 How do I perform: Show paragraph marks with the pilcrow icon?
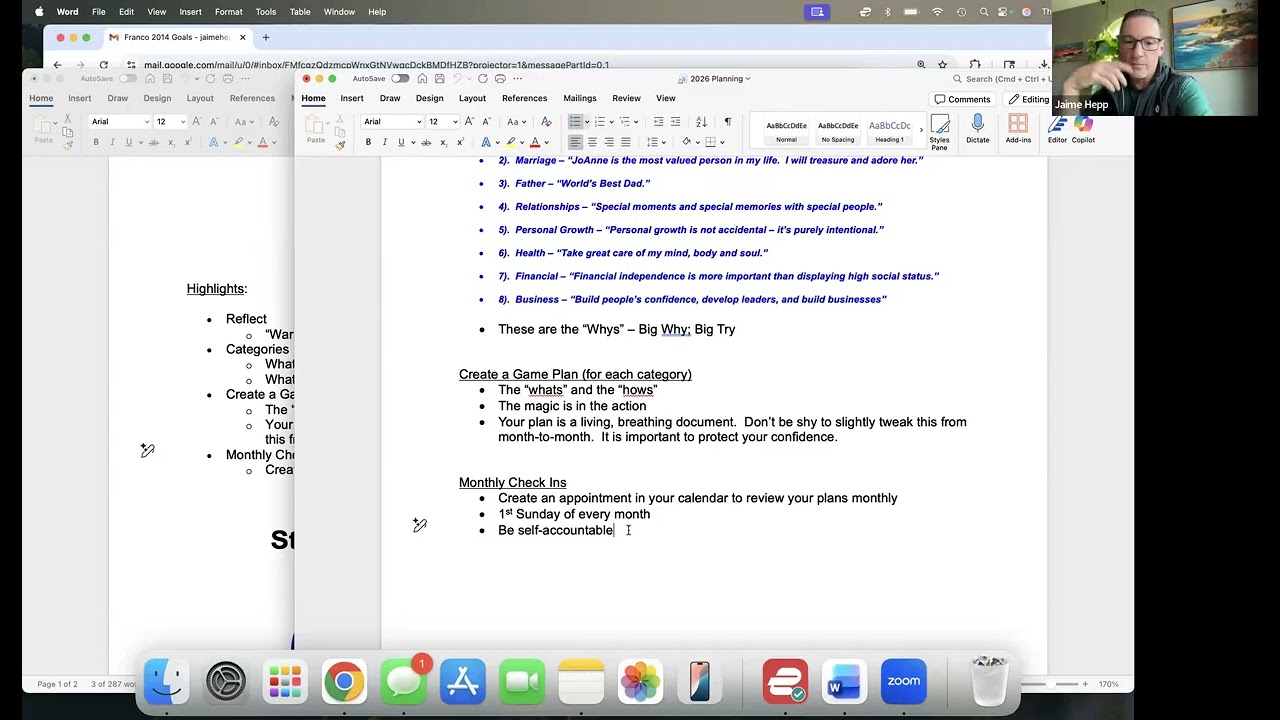727,122
